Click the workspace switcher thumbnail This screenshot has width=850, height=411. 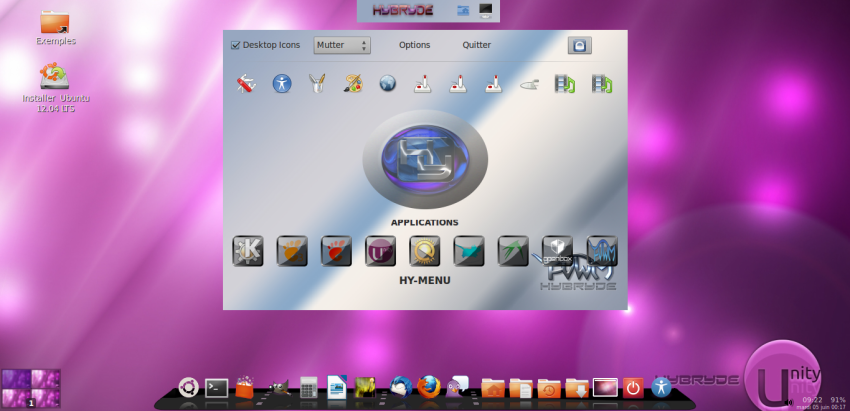coord(31,388)
